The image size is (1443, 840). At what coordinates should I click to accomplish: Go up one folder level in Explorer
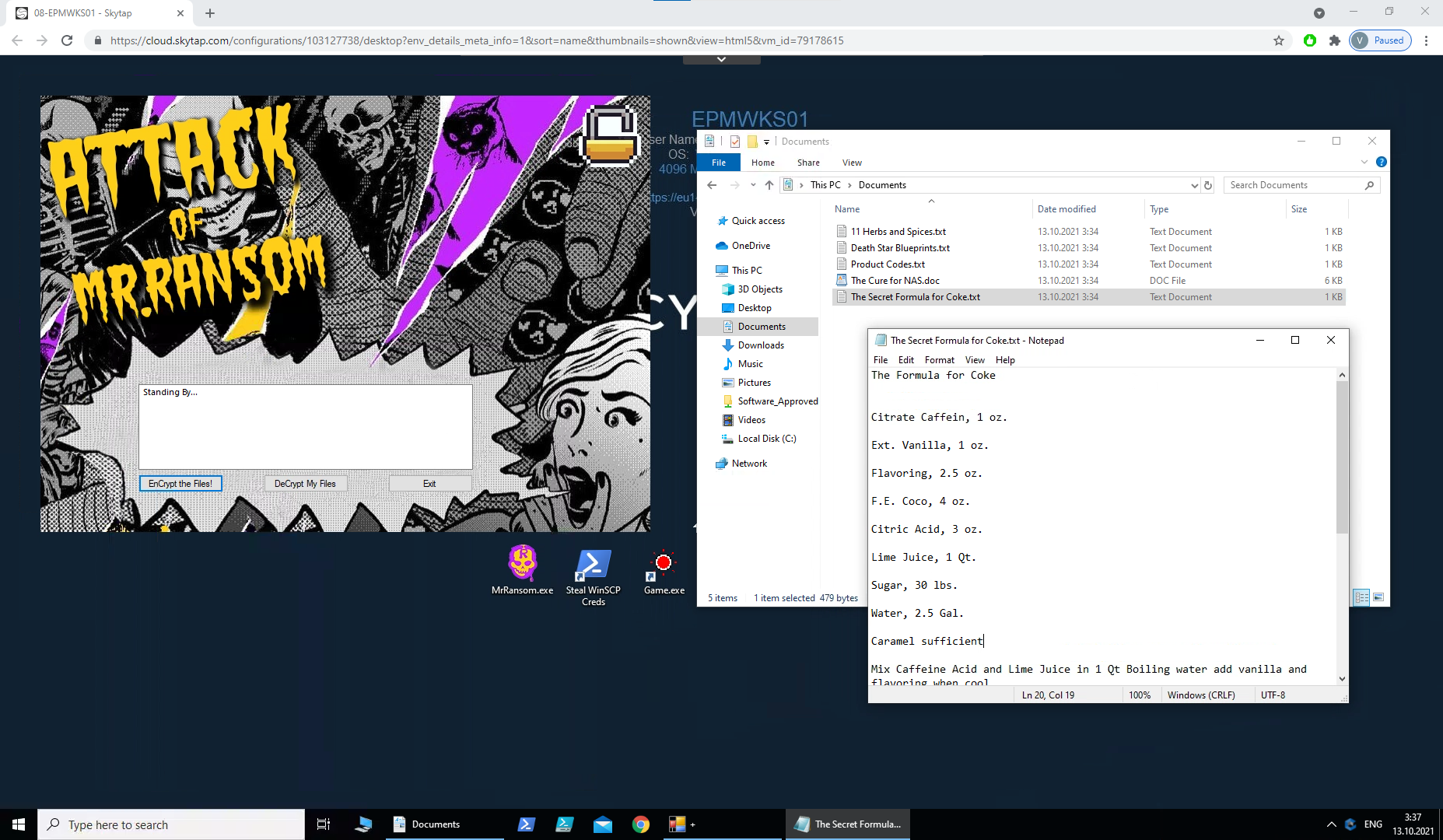[x=769, y=185]
